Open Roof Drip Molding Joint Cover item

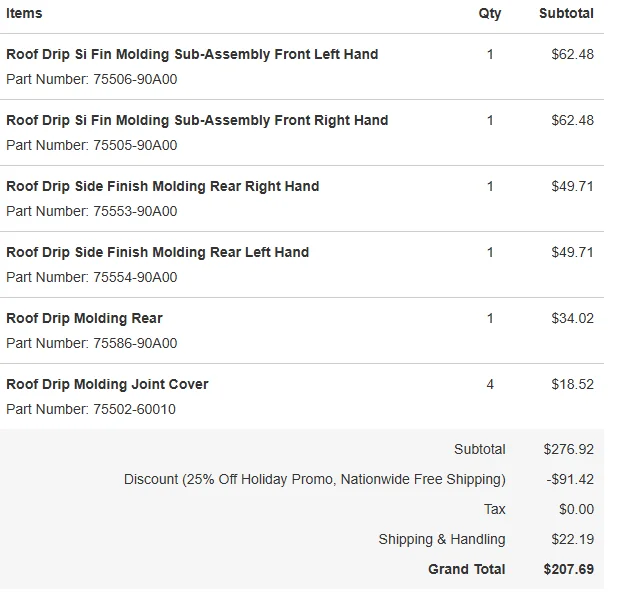(x=107, y=384)
